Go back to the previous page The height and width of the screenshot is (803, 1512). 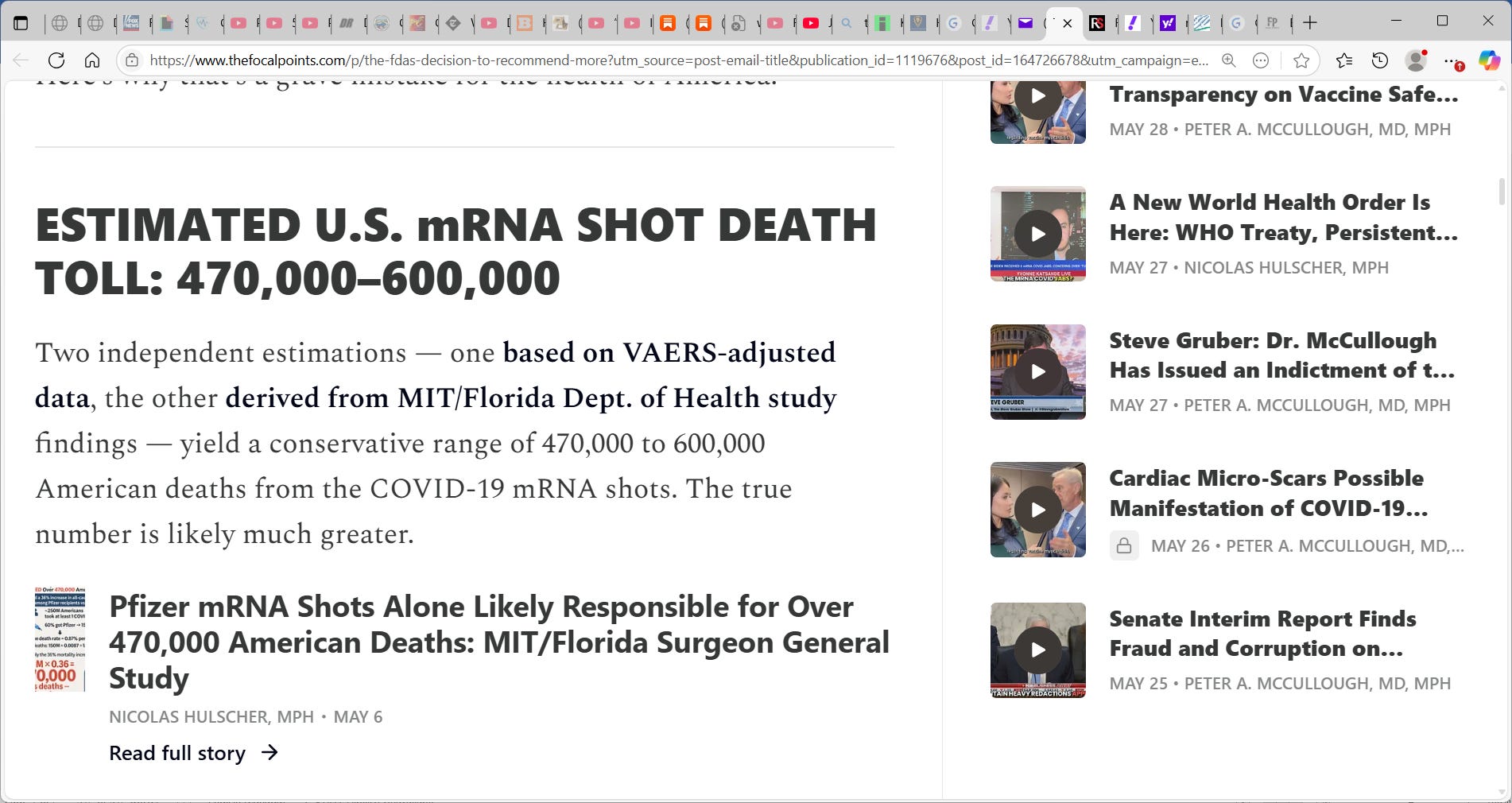click(x=21, y=60)
